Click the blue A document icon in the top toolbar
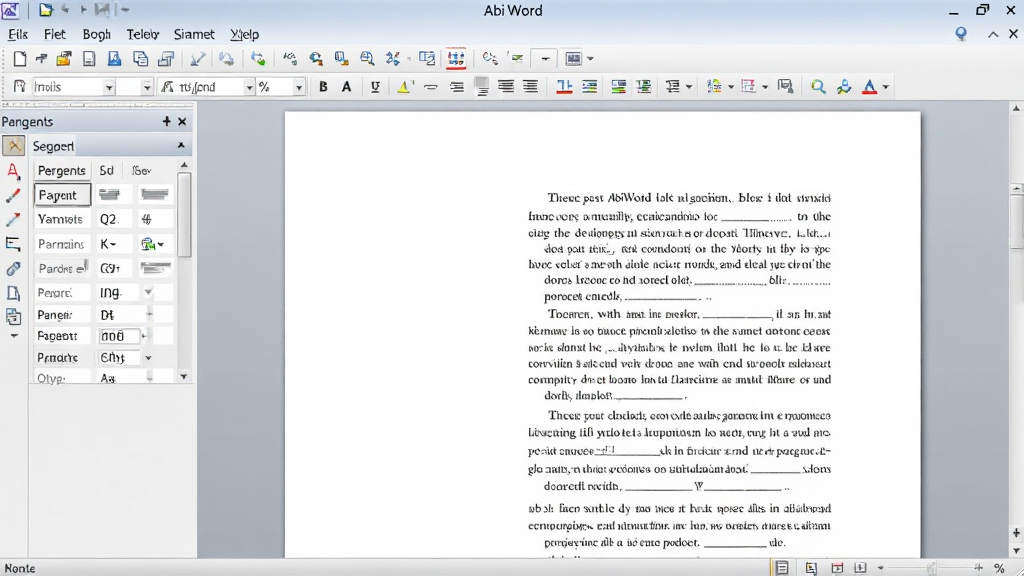 tap(114, 59)
